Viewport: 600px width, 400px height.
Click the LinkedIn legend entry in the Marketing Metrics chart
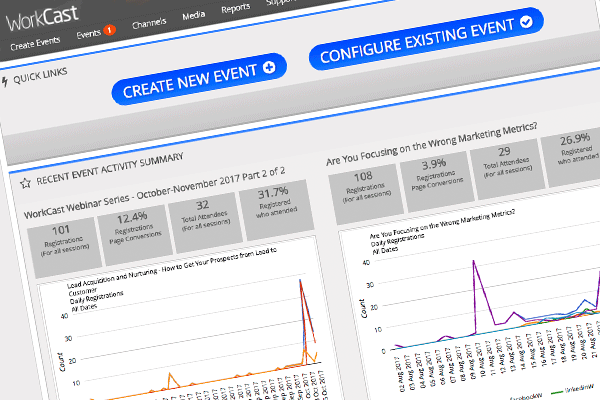click(572, 390)
